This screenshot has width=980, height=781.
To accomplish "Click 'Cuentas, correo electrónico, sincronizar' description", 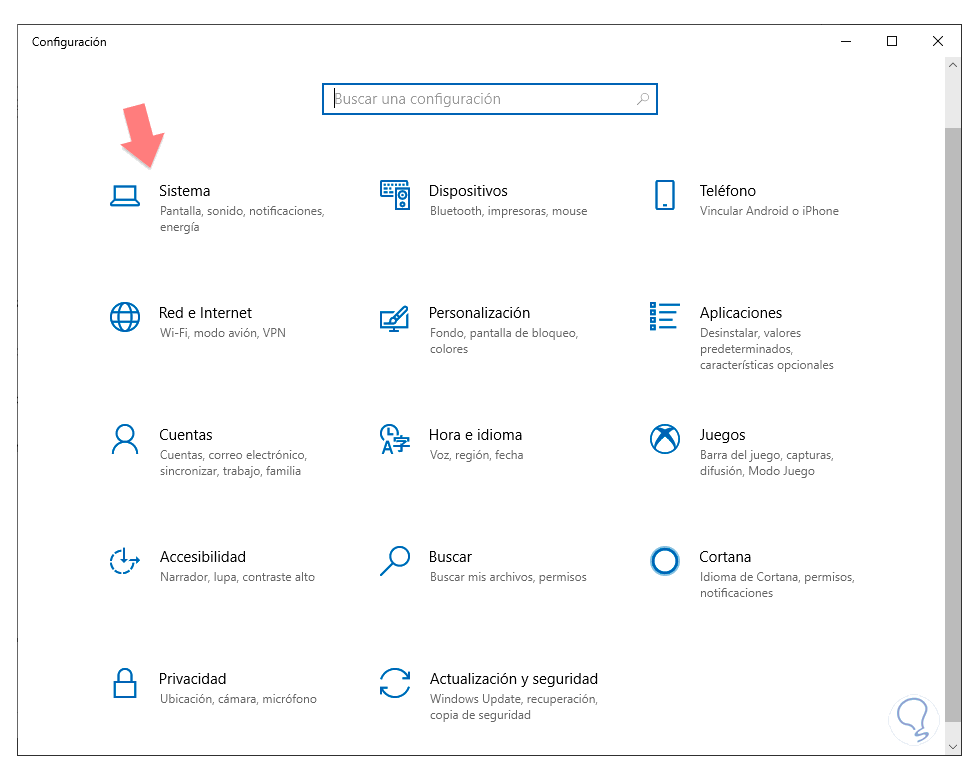I will [x=233, y=462].
